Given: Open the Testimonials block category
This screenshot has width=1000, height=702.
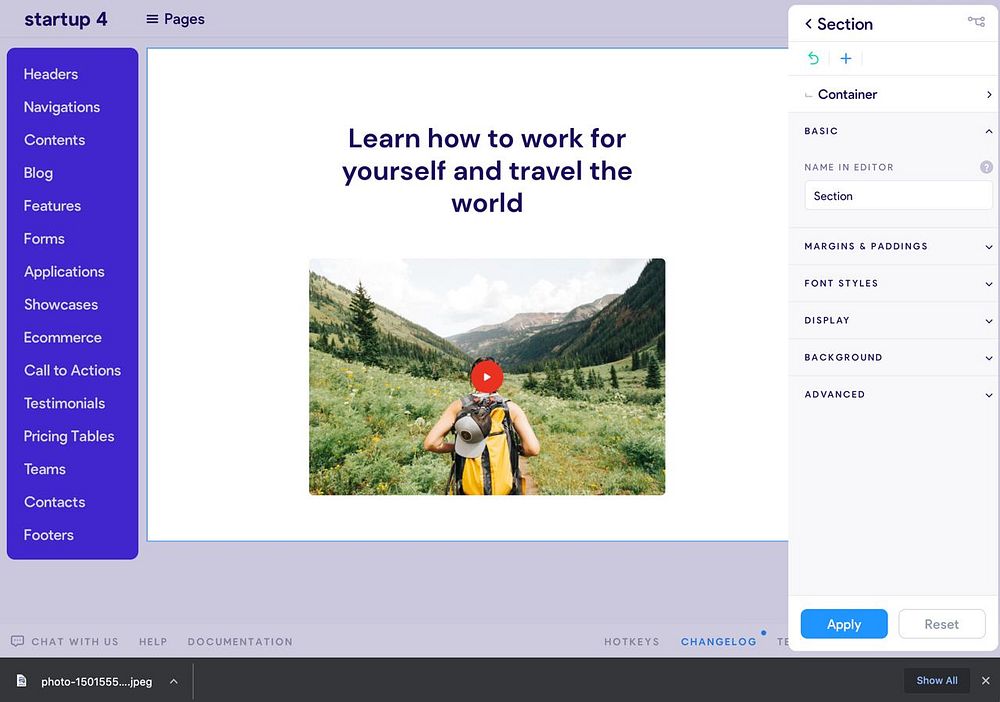Looking at the screenshot, I should pos(64,404).
